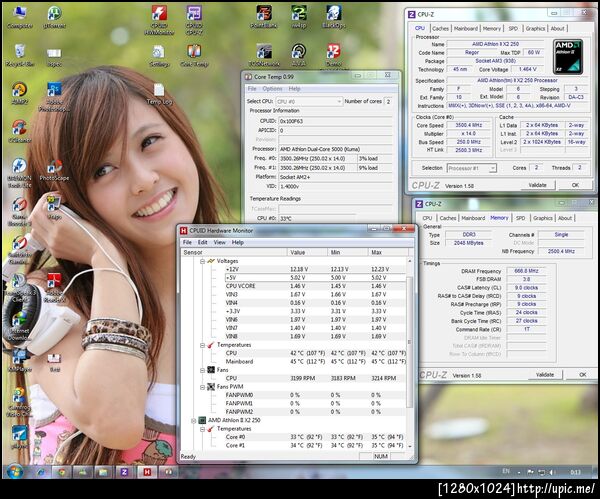Switch to CPU-Z taskbar button
600x499 pixels.
[x=124, y=472]
